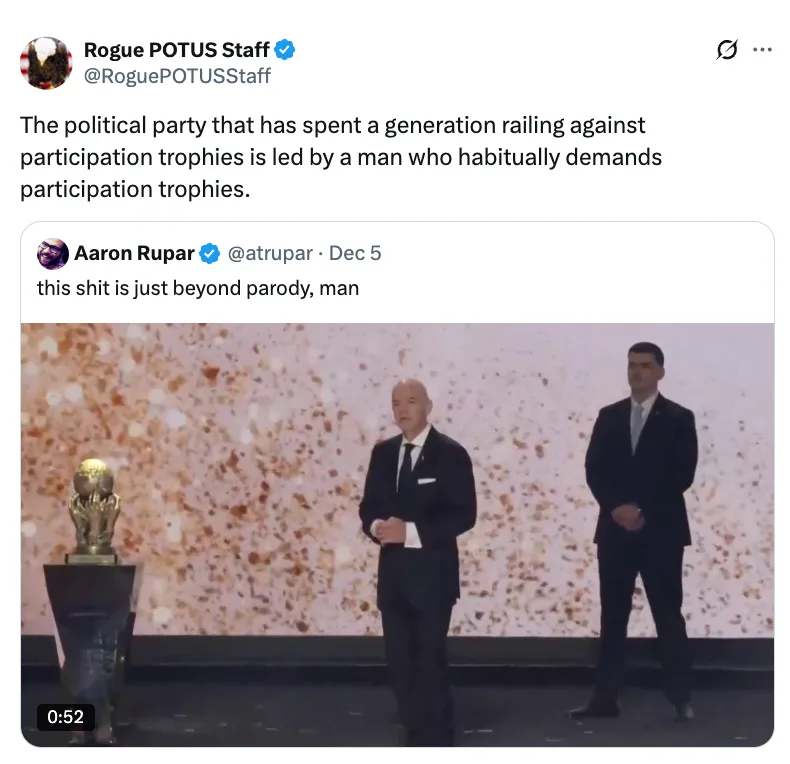The width and height of the screenshot is (790, 764).
Task: Play the embedded video thumbnail
Action: (397, 535)
